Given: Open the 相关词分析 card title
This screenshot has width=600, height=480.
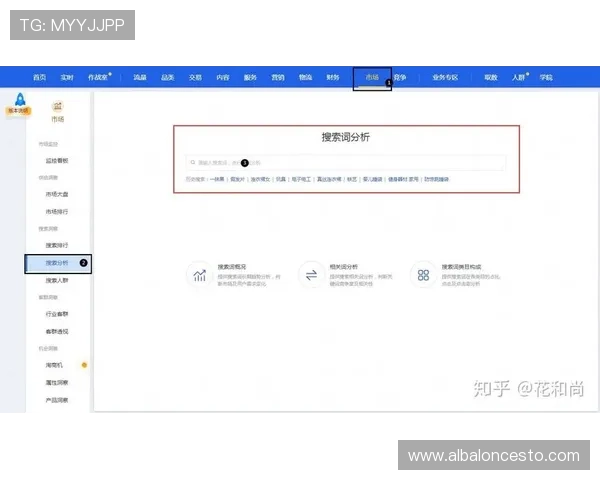Looking at the screenshot, I should point(343,267).
